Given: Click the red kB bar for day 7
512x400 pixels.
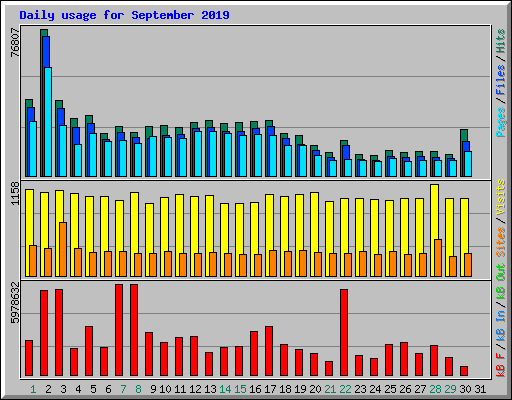Looking at the screenshot, I should (119, 330).
